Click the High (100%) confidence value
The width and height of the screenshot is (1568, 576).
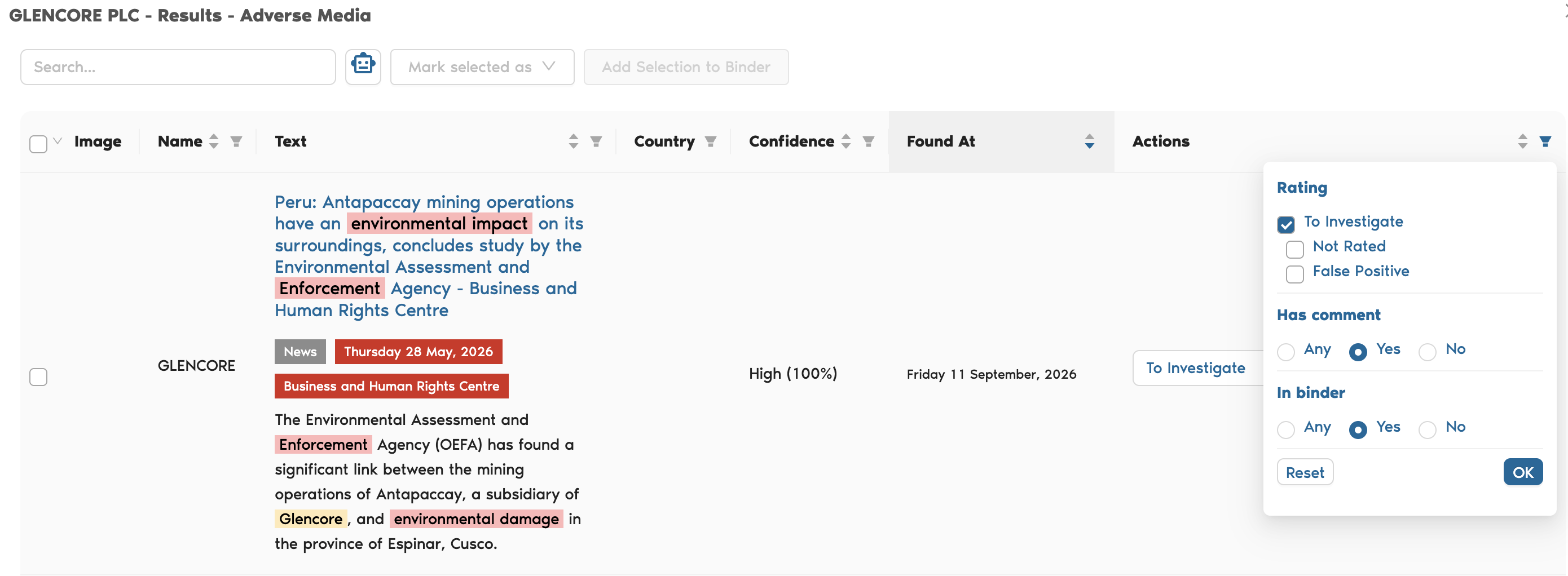point(793,373)
